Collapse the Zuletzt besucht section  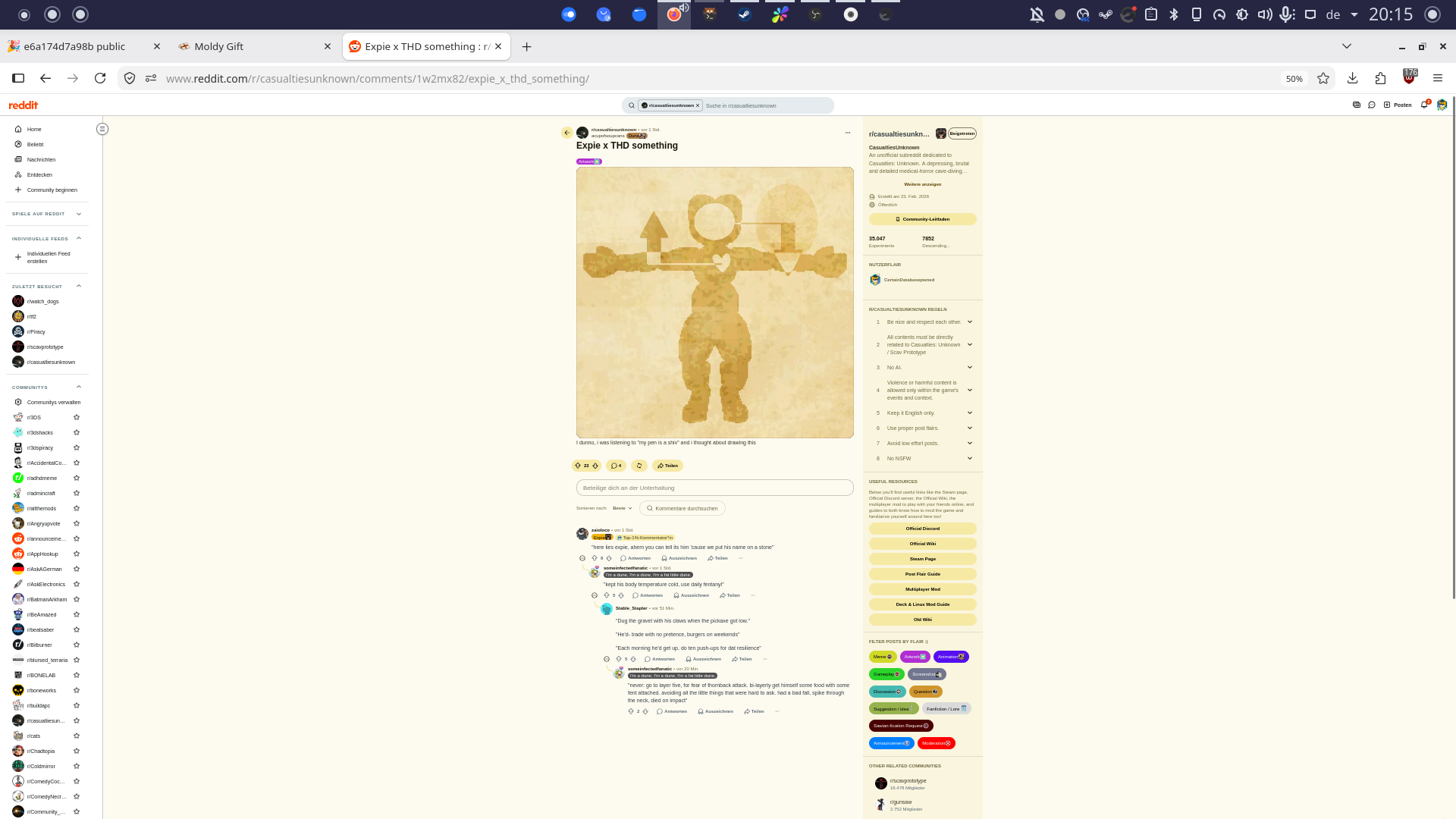[x=79, y=286]
